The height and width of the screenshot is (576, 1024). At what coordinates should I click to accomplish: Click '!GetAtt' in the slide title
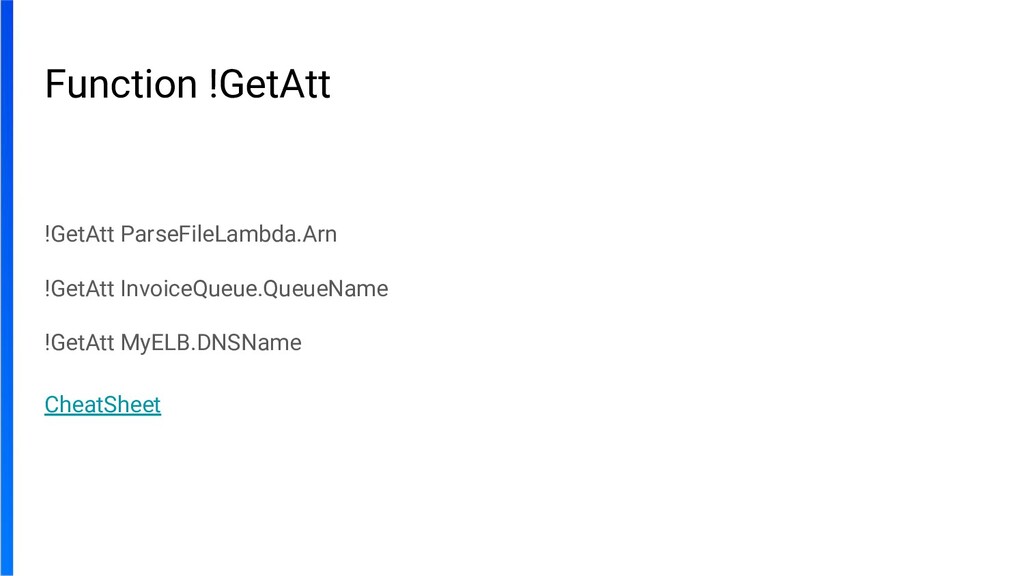272,84
